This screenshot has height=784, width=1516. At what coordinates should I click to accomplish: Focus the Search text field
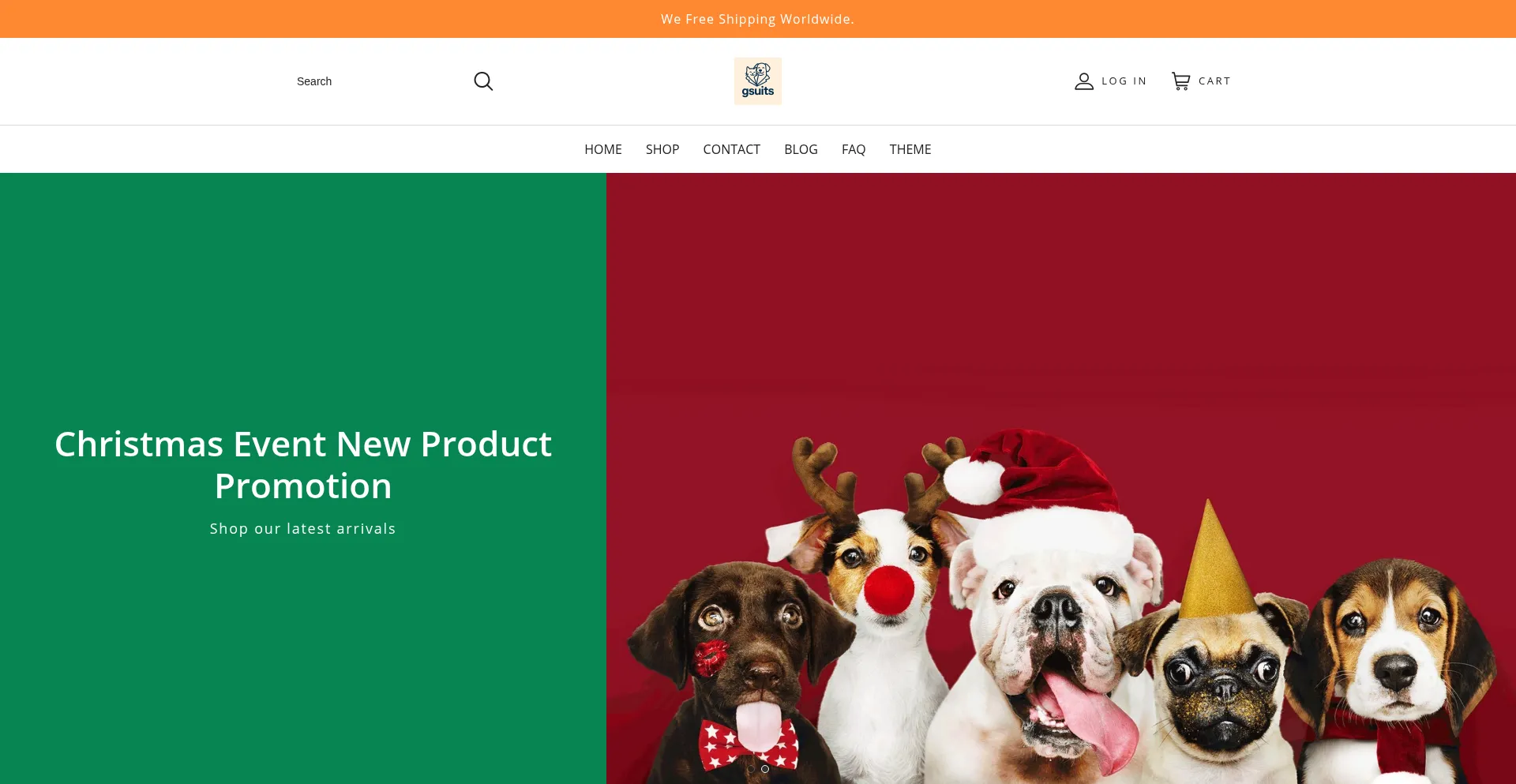(379, 81)
